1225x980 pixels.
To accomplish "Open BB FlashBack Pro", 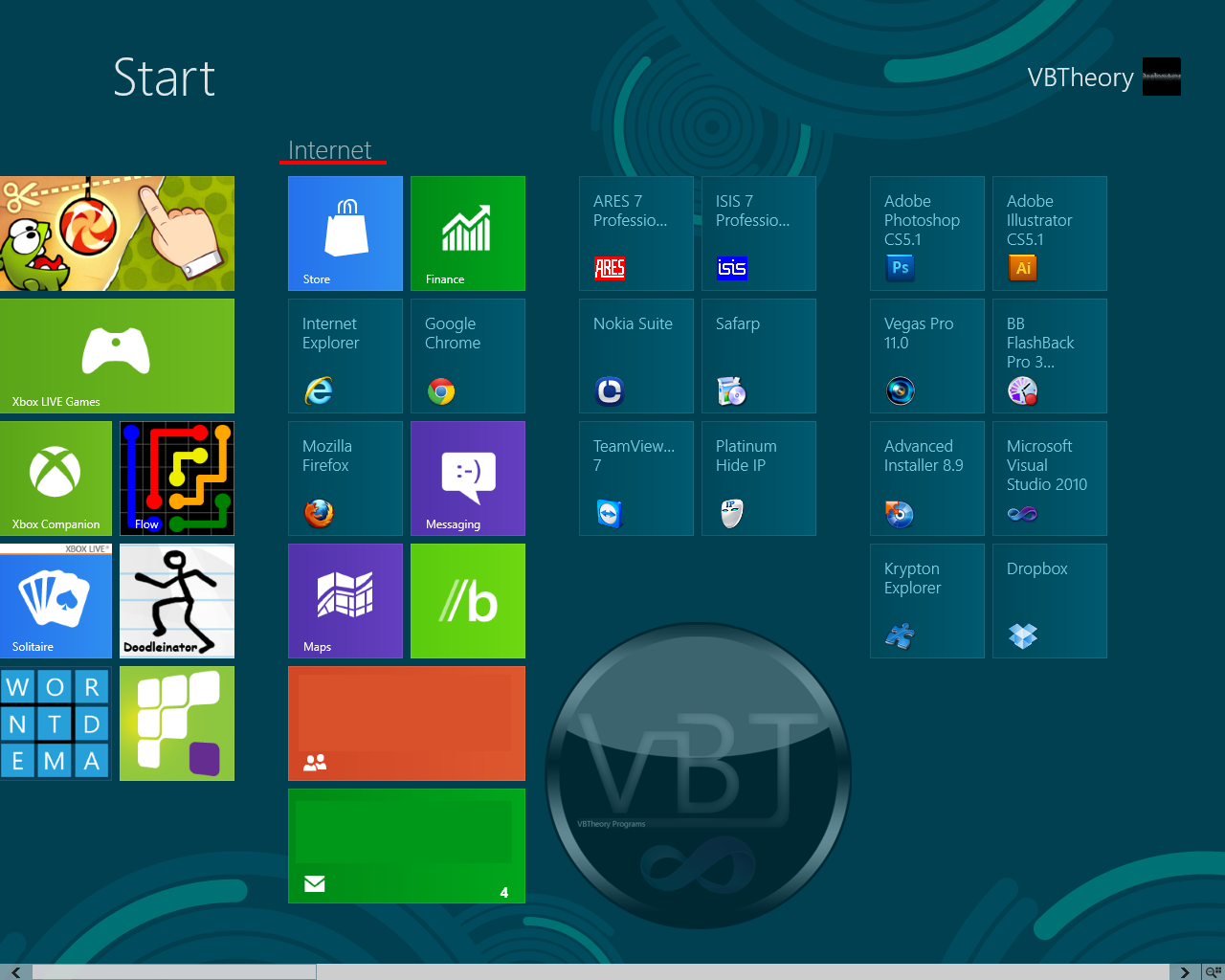I will pos(1050,356).
